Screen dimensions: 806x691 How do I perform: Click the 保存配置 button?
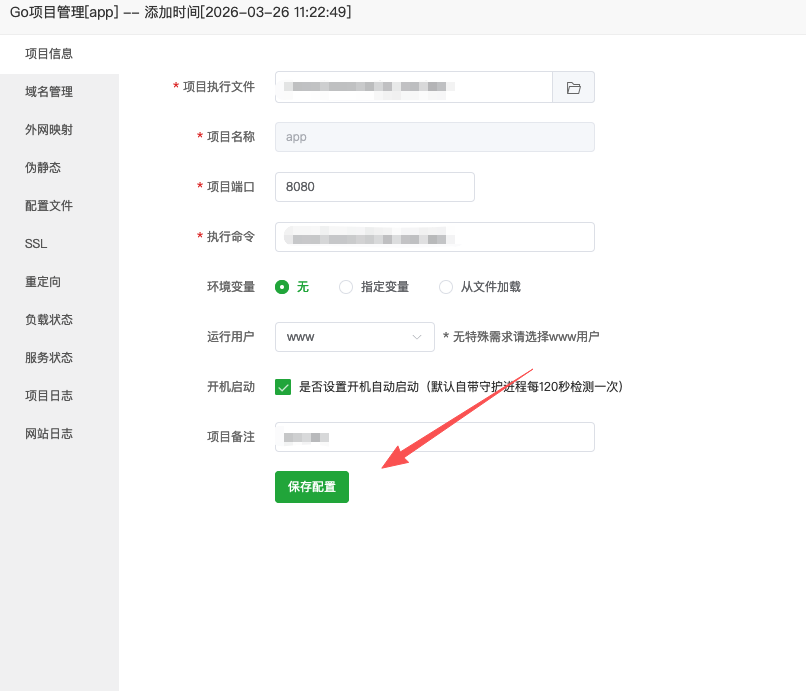[312, 487]
